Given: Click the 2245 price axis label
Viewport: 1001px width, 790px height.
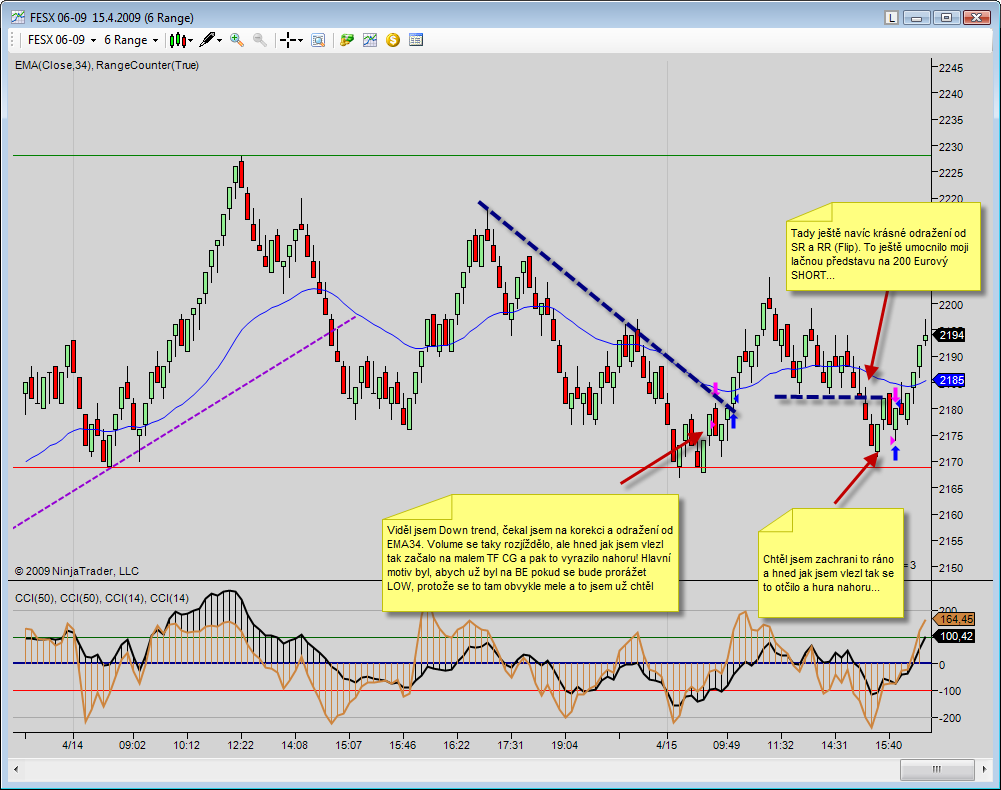Looking at the screenshot, I should click(951, 68).
